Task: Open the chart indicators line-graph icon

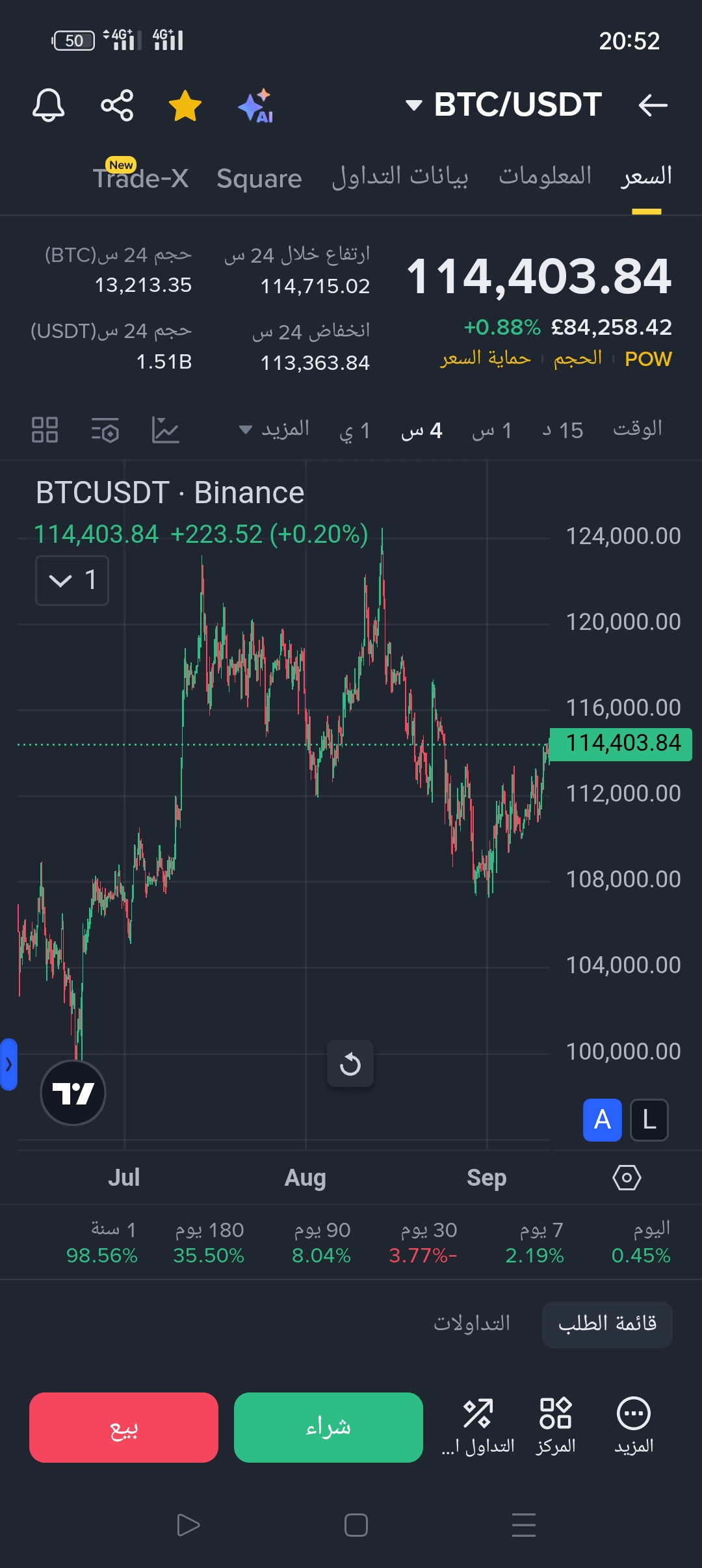Action: (165, 430)
